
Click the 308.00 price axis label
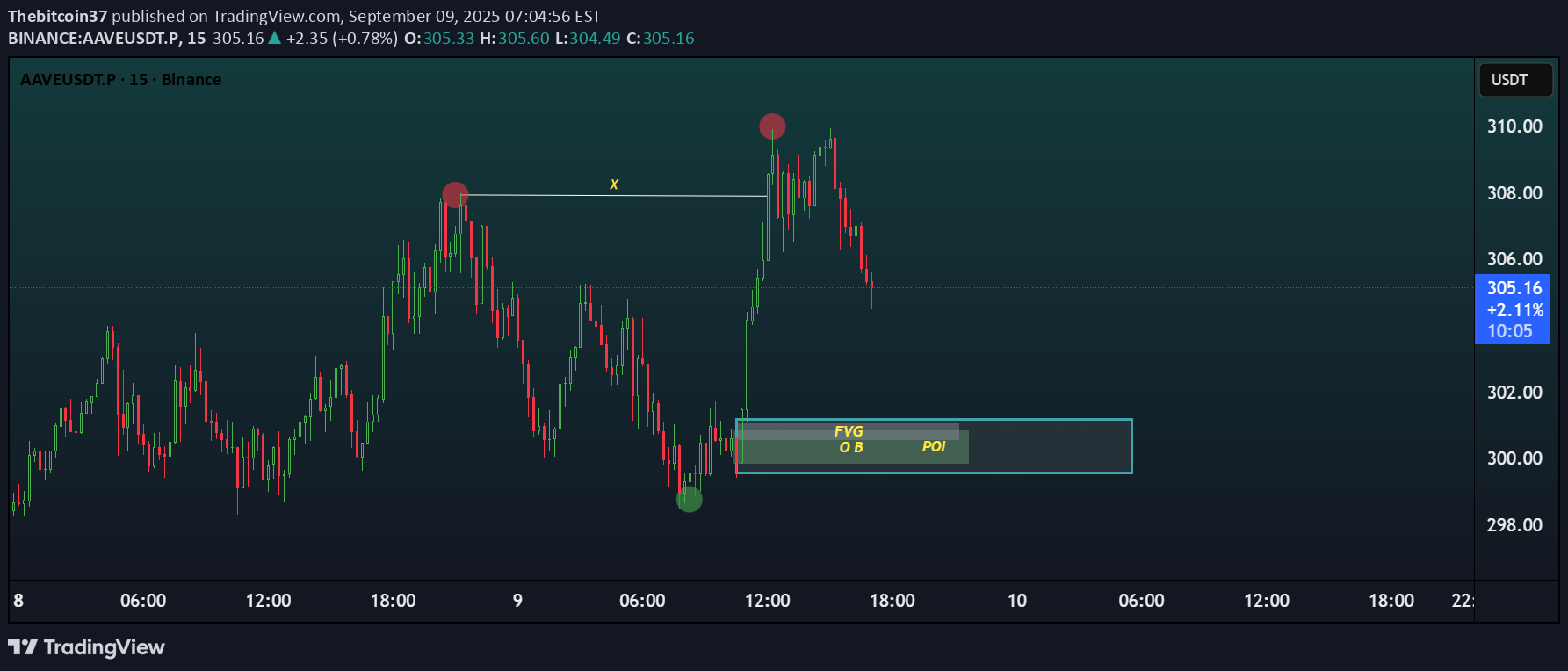click(x=1514, y=193)
